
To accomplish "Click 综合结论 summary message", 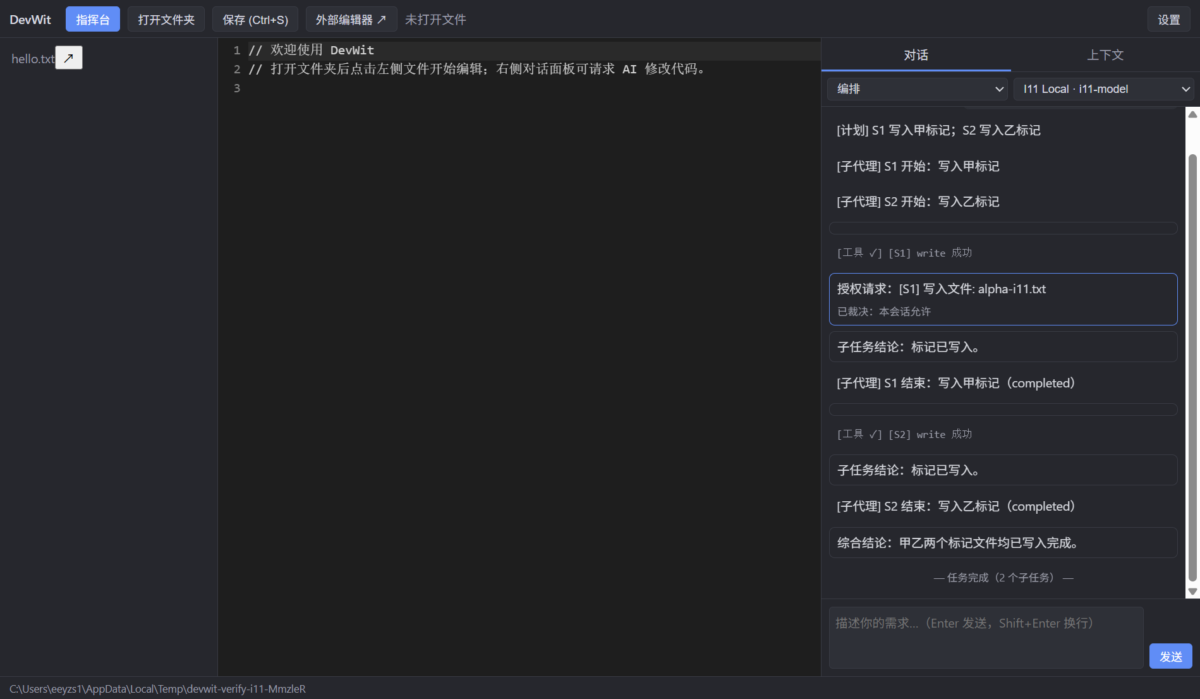I will pos(1003,543).
